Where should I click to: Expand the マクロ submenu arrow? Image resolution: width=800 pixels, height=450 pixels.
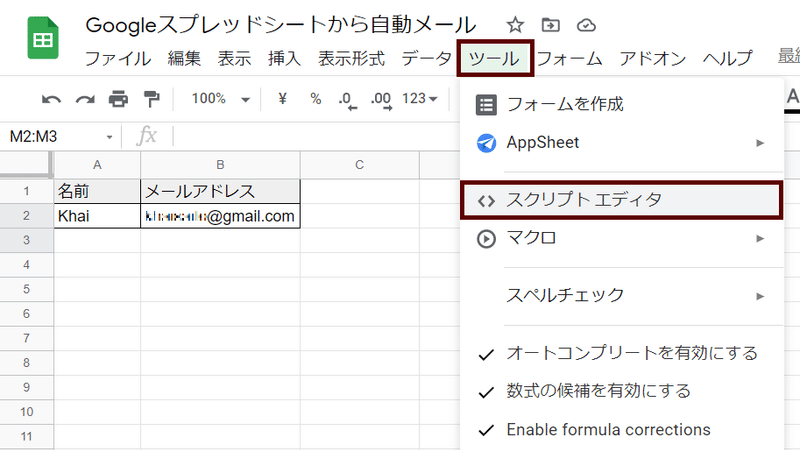(760, 238)
